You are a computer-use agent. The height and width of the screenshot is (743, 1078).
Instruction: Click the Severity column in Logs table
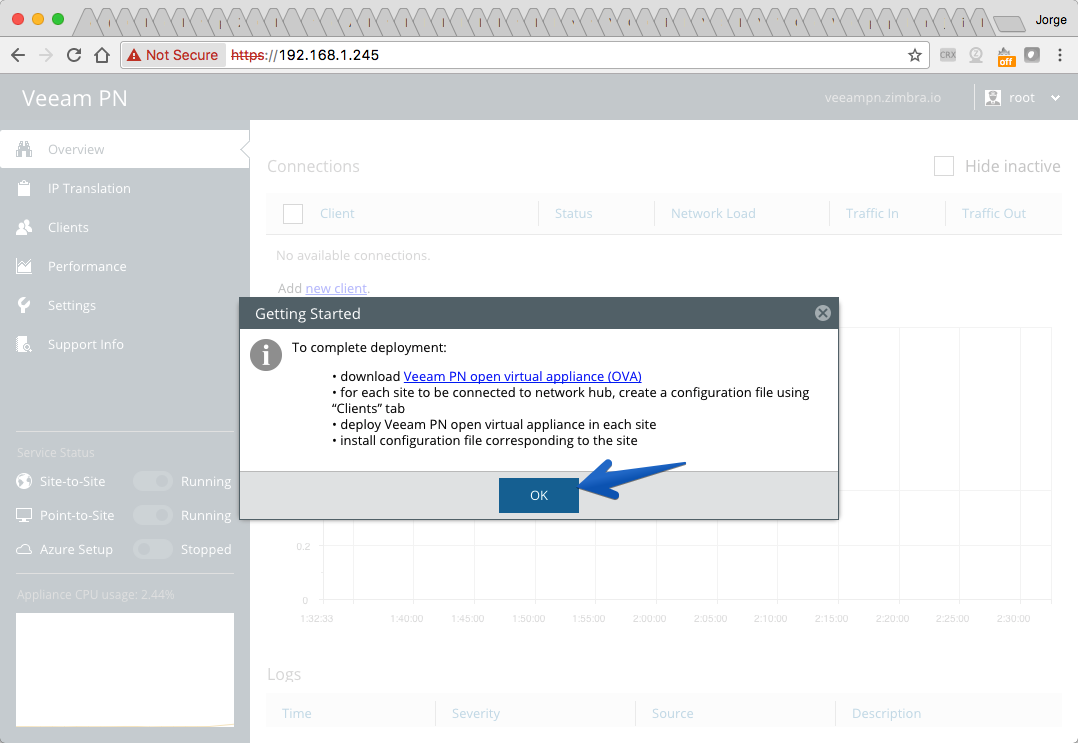[x=476, y=713]
